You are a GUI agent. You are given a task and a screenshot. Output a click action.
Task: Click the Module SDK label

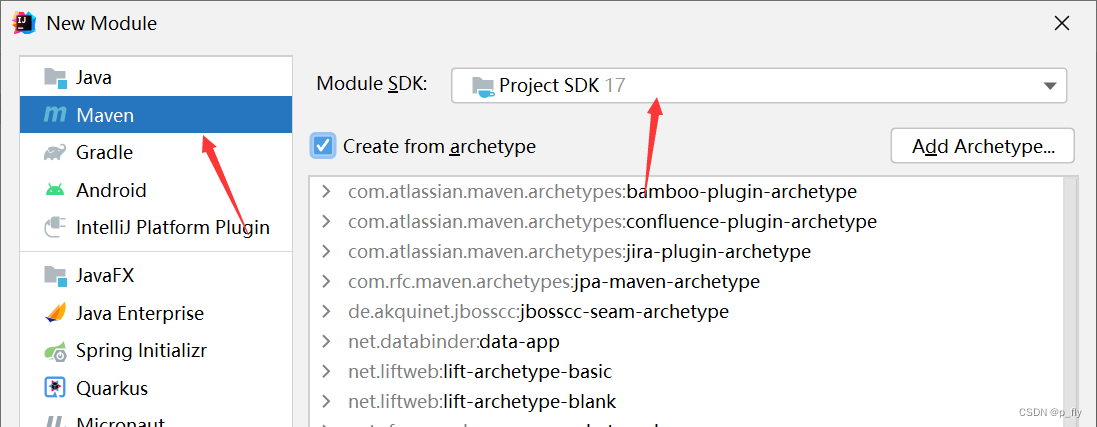coord(371,84)
